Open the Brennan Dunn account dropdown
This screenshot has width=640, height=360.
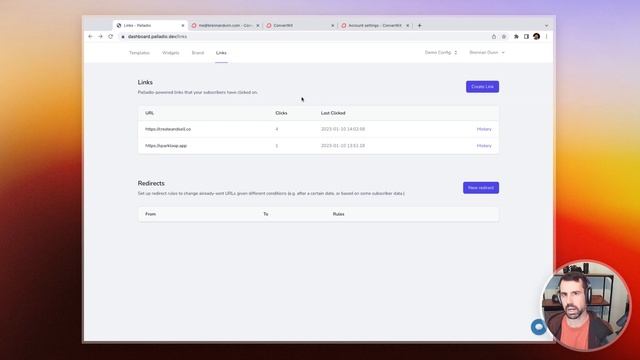coord(487,53)
